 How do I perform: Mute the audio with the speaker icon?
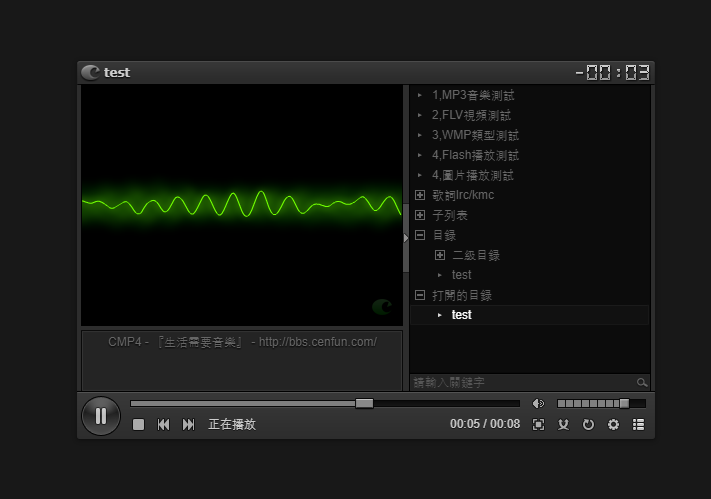coord(538,404)
